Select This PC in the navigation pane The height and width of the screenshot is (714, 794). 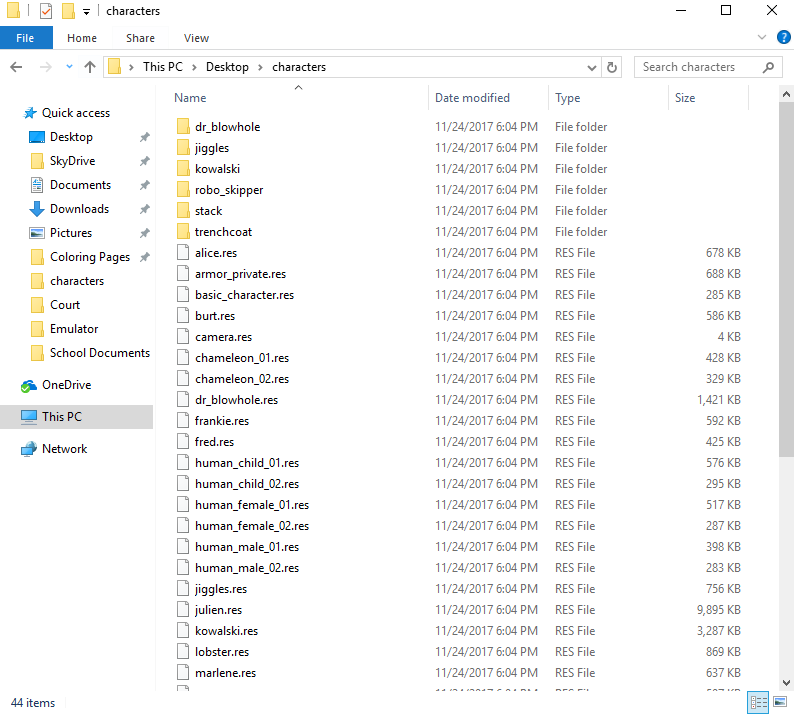click(x=76, y=417)
